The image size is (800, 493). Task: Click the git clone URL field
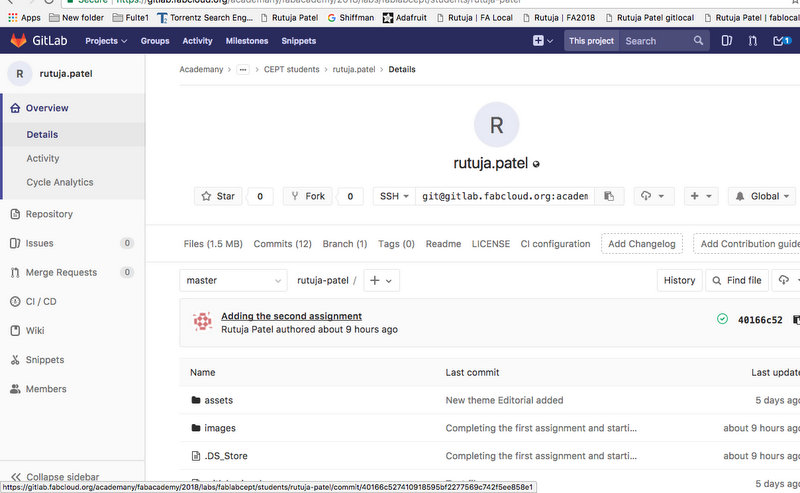point(505,196)
